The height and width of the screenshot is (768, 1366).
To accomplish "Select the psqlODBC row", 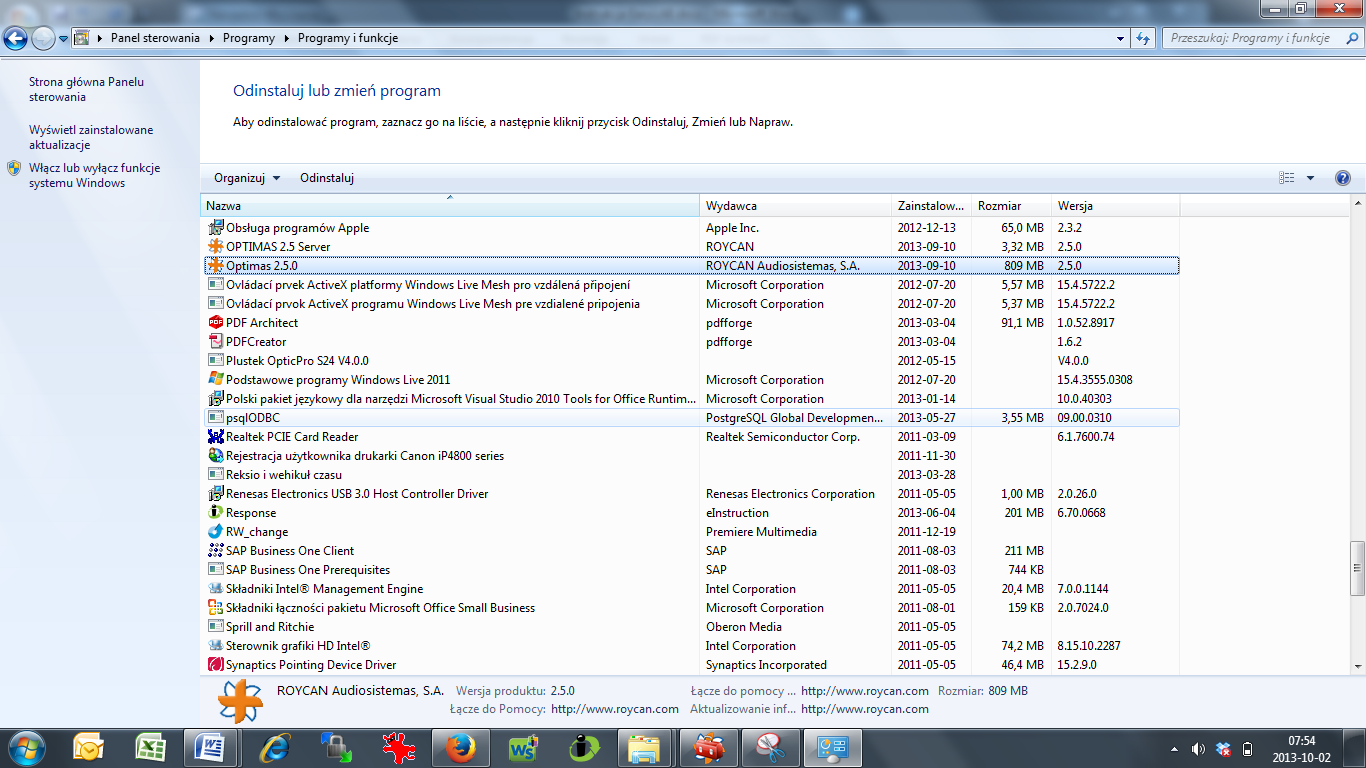I will pyautogui.click(x=691, y=418).
